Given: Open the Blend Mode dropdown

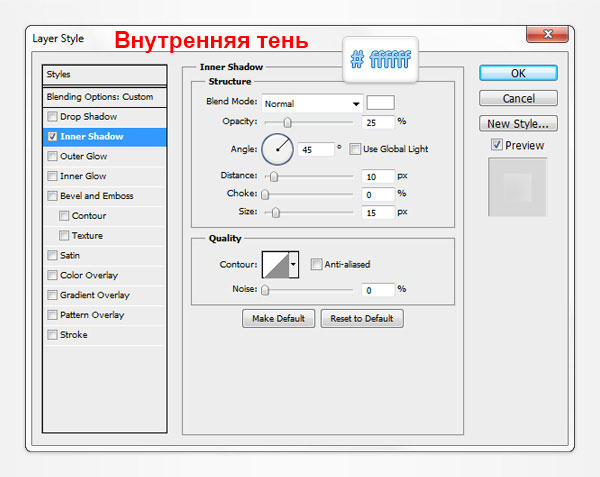Looking at the screenshot, I should (312, 103).
